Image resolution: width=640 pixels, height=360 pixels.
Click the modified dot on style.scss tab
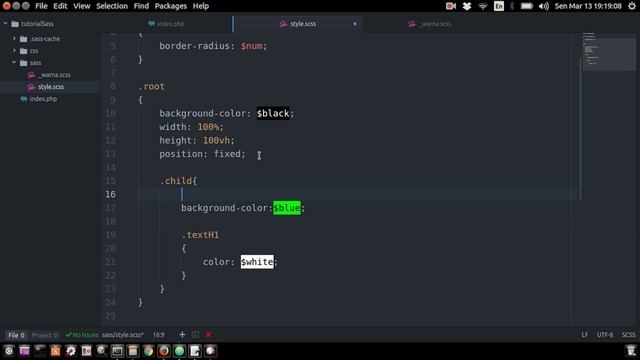355,24
